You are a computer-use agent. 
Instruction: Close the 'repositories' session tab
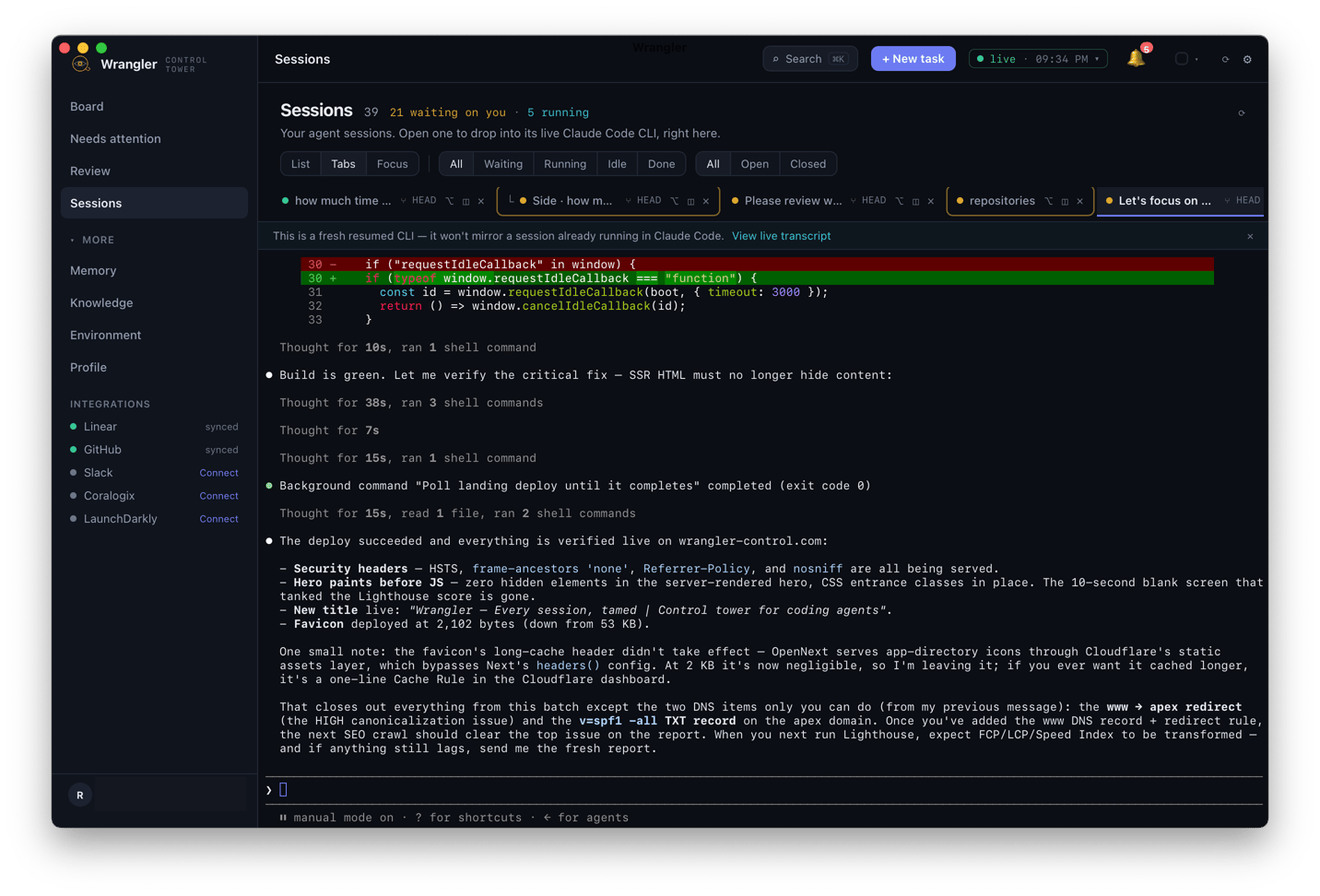tap(1079, 201)
